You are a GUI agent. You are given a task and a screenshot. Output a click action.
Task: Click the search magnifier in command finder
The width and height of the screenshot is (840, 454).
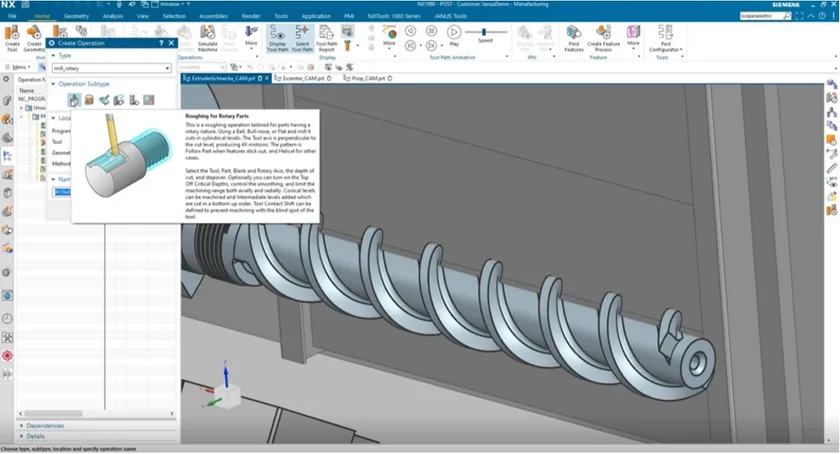(786, 16)
